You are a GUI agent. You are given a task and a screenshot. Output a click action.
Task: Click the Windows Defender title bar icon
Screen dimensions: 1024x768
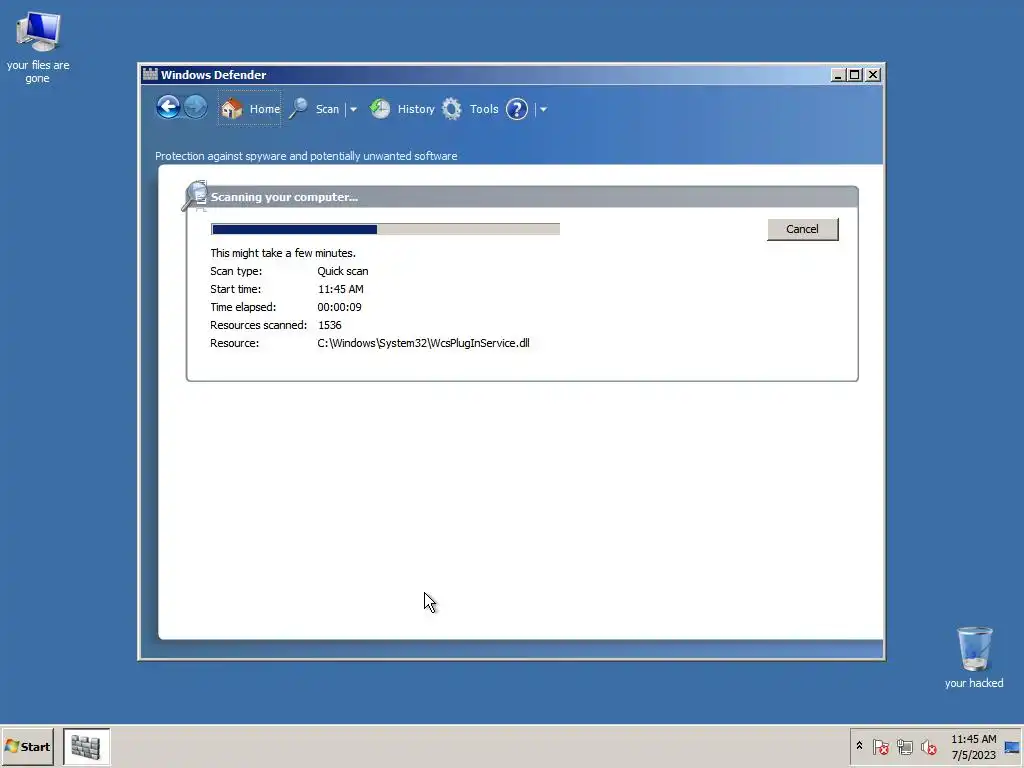click(x=150, y=74)
